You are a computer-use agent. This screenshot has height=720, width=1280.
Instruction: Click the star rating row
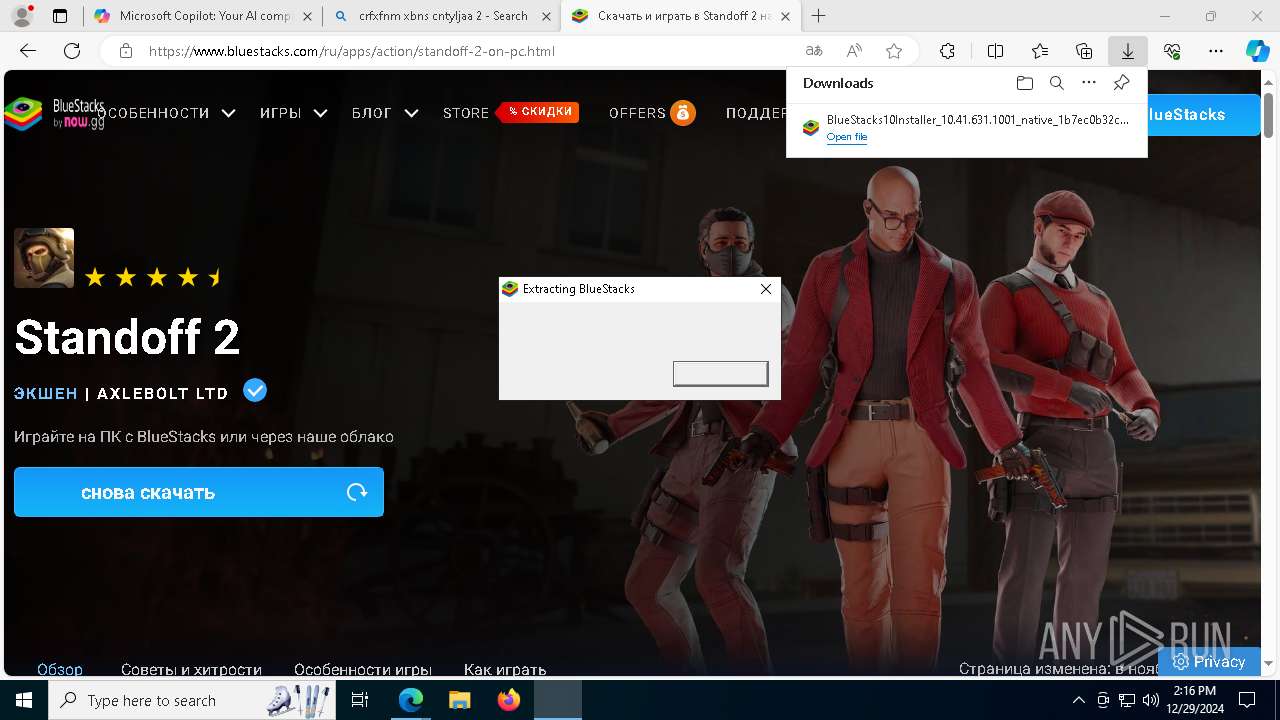pos(153,277)
